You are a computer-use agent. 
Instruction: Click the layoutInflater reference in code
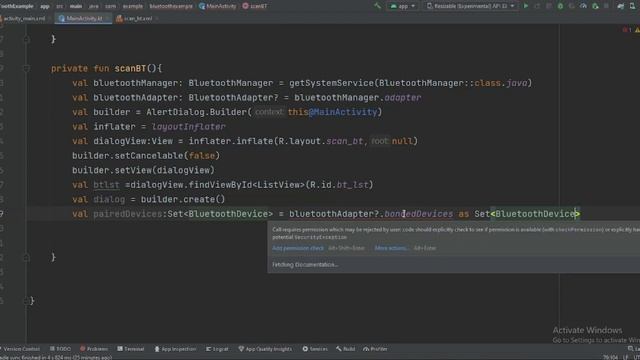coord(189,127)
